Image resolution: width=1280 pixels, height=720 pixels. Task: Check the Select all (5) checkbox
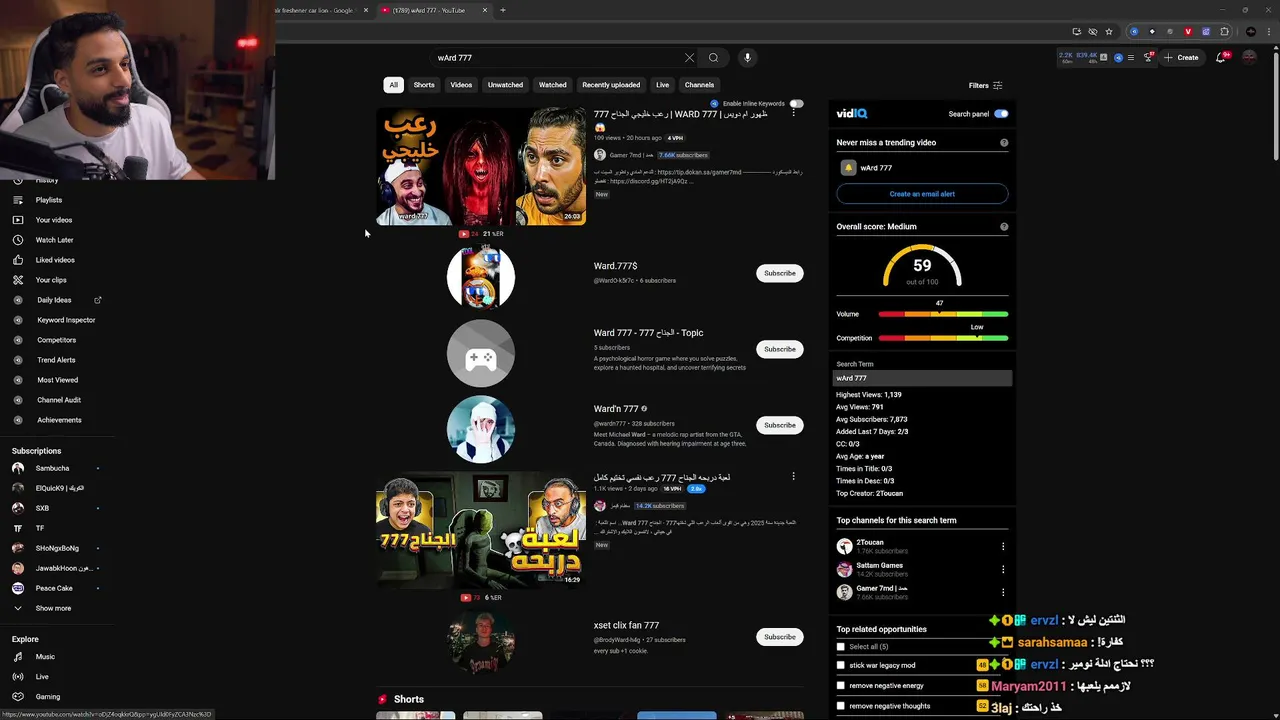[x=841, y=647]
